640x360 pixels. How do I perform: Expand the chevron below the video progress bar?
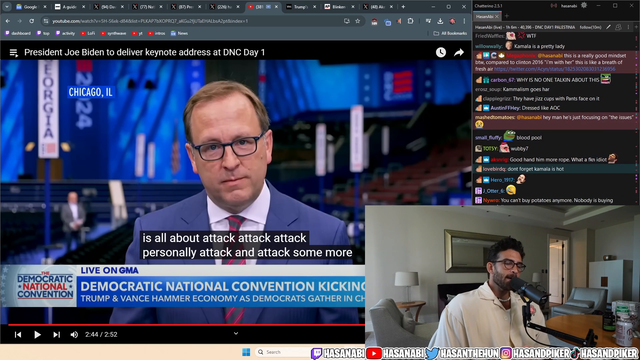236,333
